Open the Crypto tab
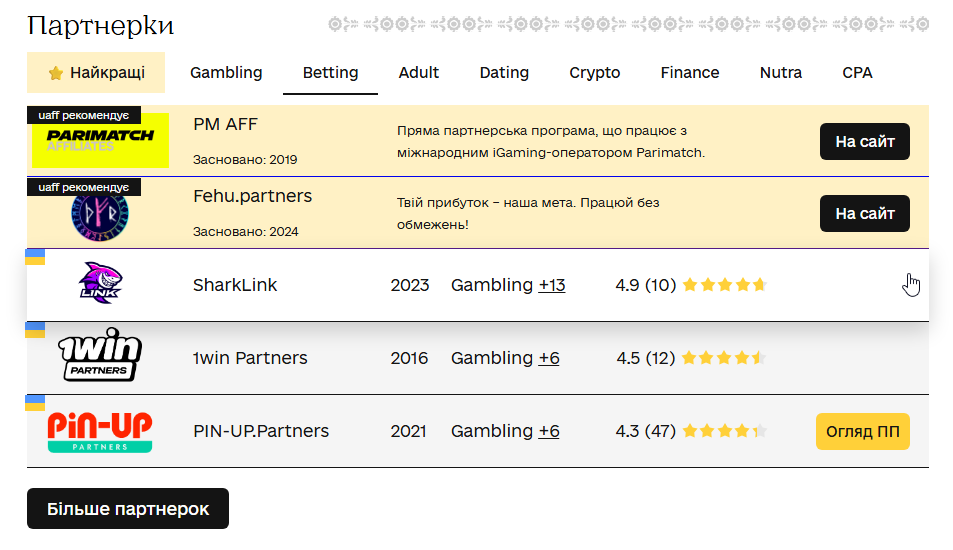The image size is (953, 550). coord(595,72)
